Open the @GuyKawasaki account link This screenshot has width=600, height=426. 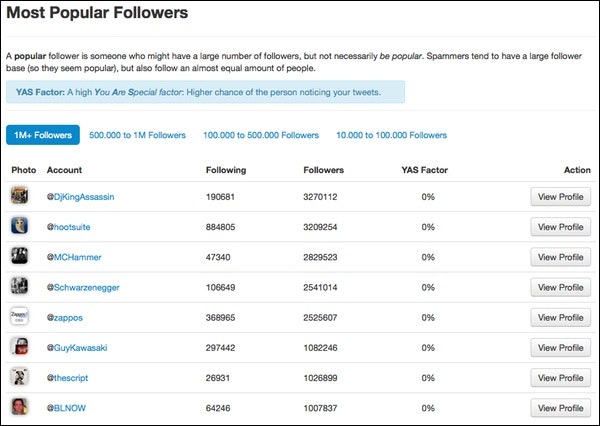point(77,348)
